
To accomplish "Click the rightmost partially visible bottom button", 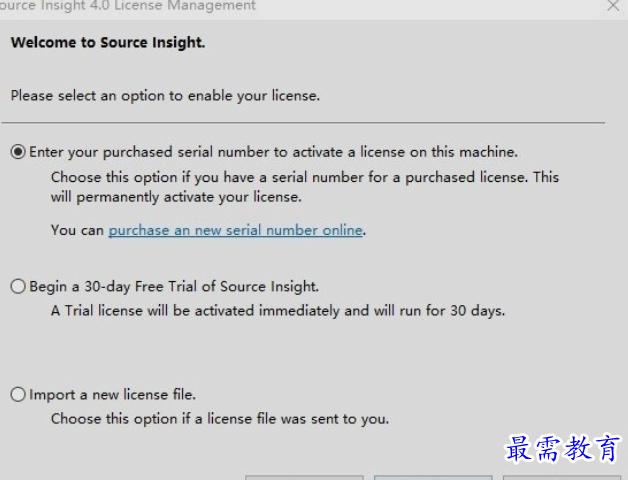I will pyautogui.click(x=562, y=478).
